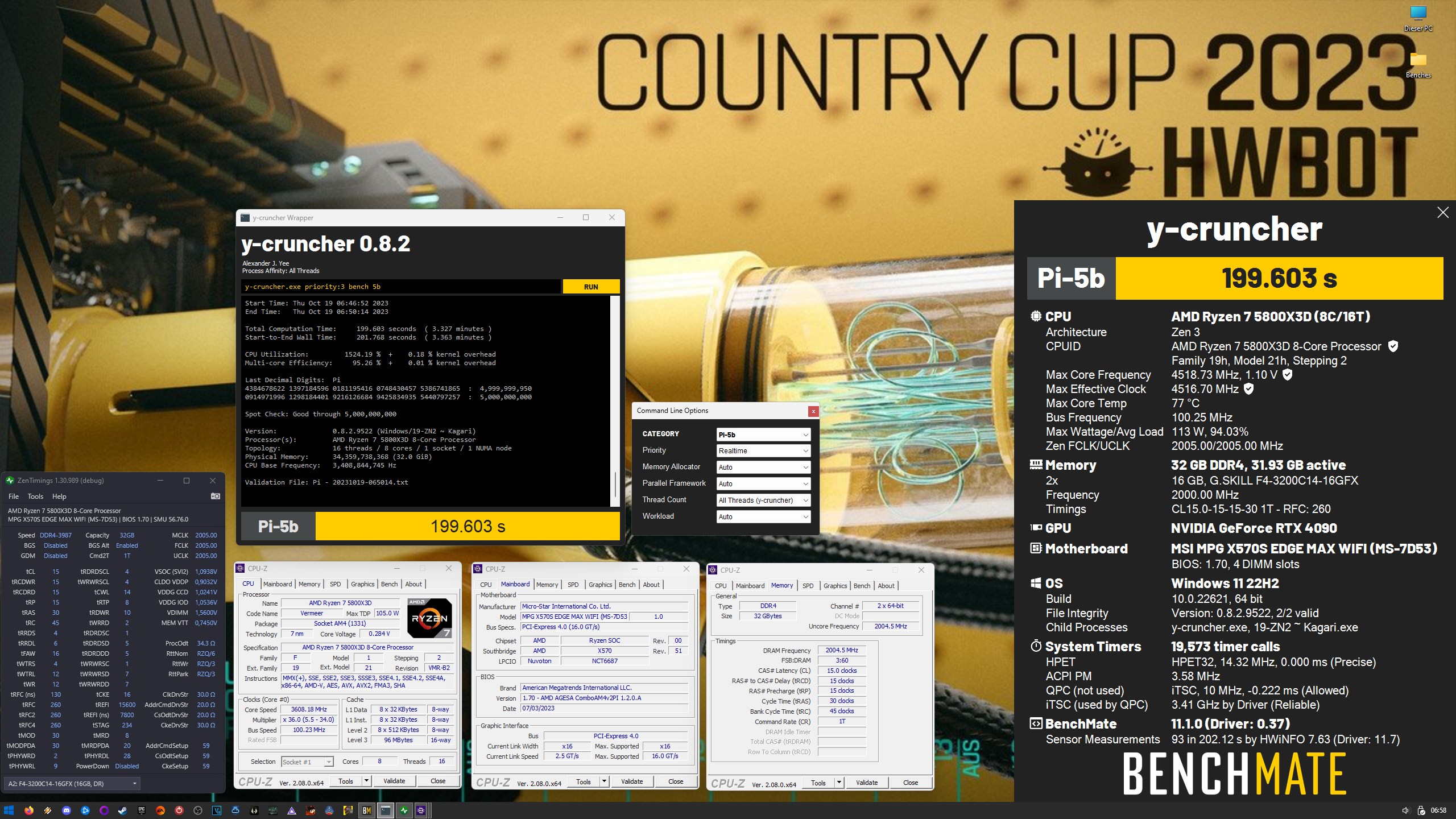
Task: Click Validate in middle CPU-Z window
Action: coord(632,781)
